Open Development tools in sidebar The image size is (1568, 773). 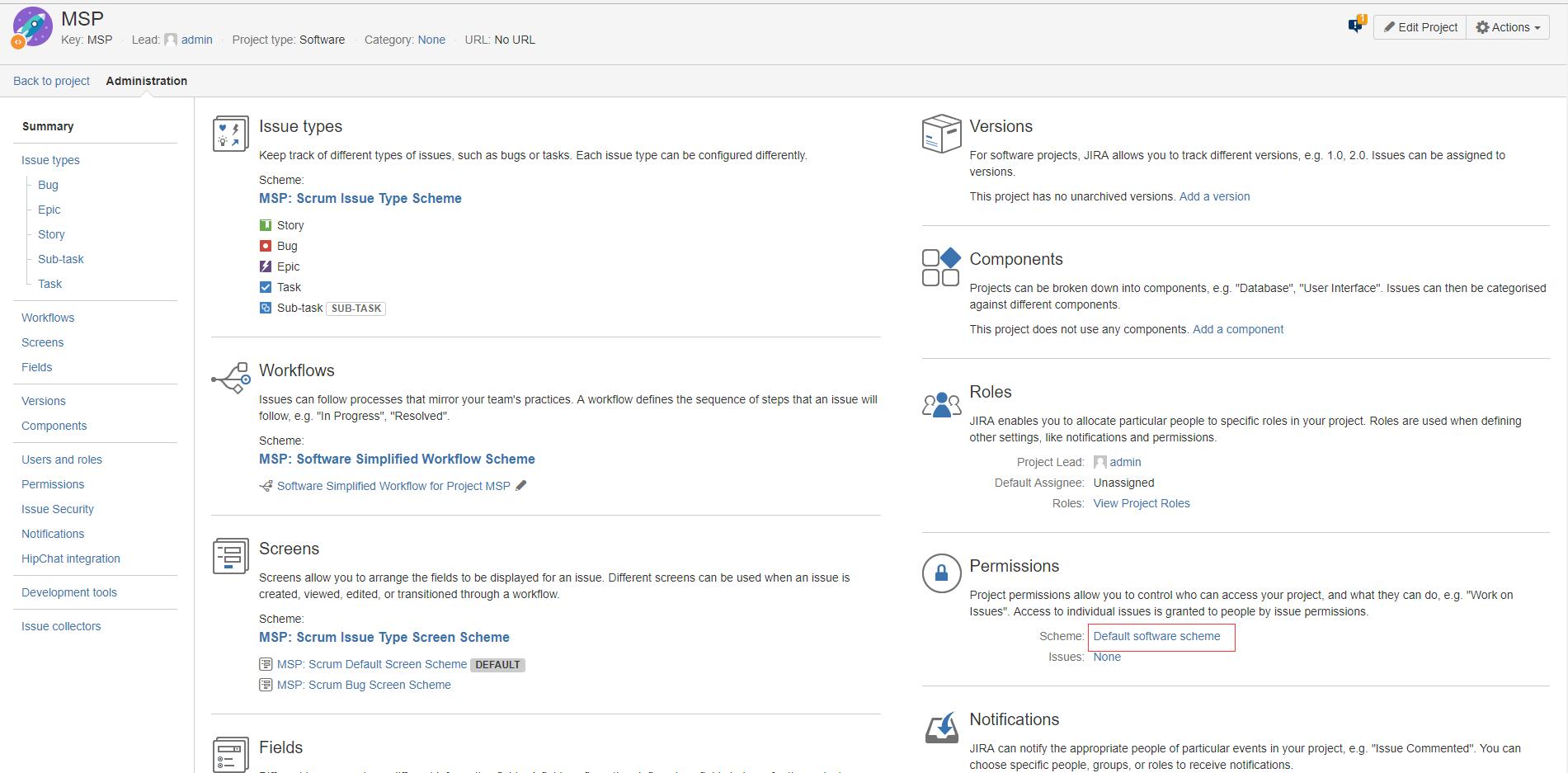pyautogui.click(x=69, y=592)
